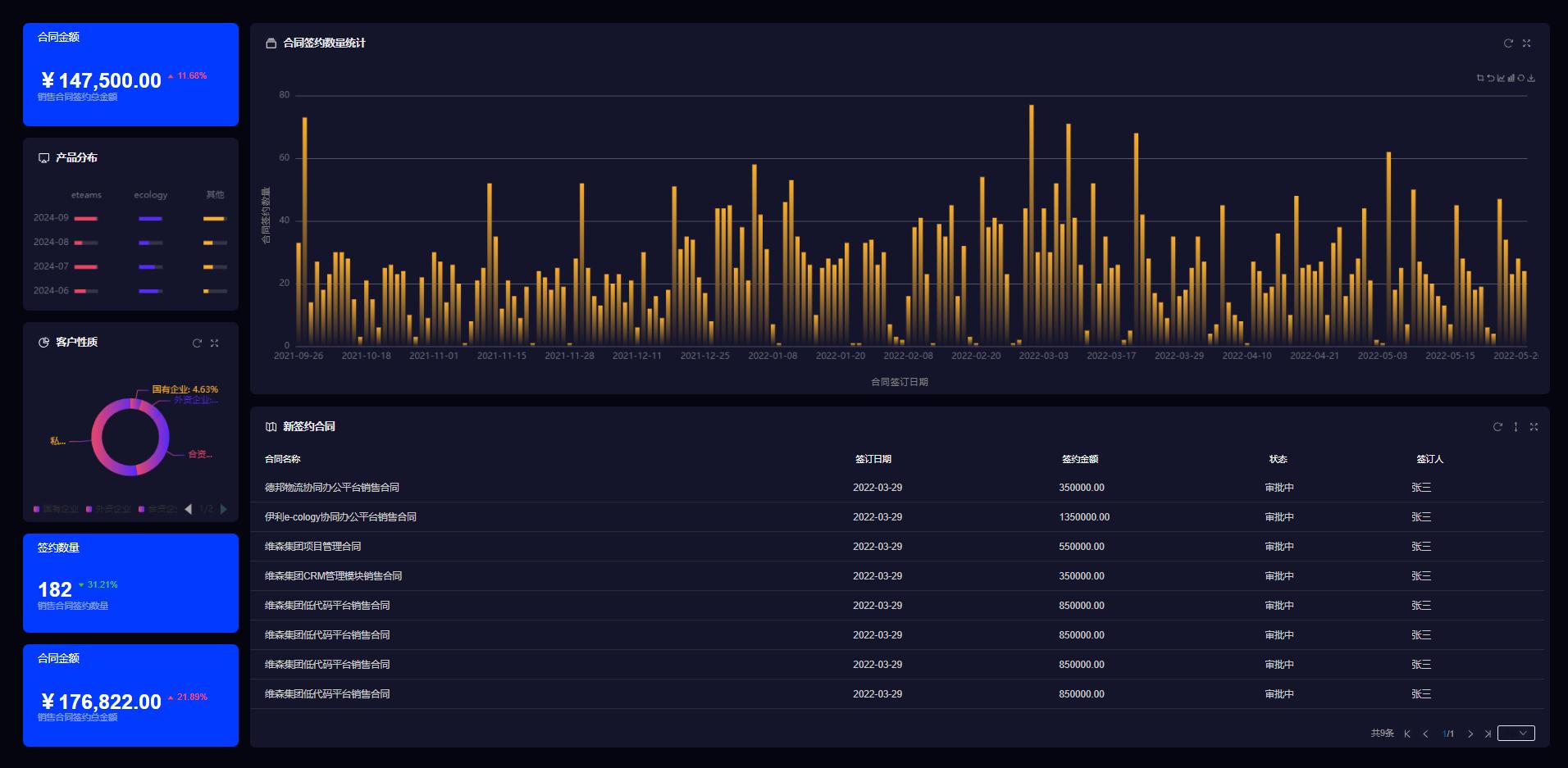
Task: Click the 合同签约数量统计 title icon
Action: click(271, 43)
